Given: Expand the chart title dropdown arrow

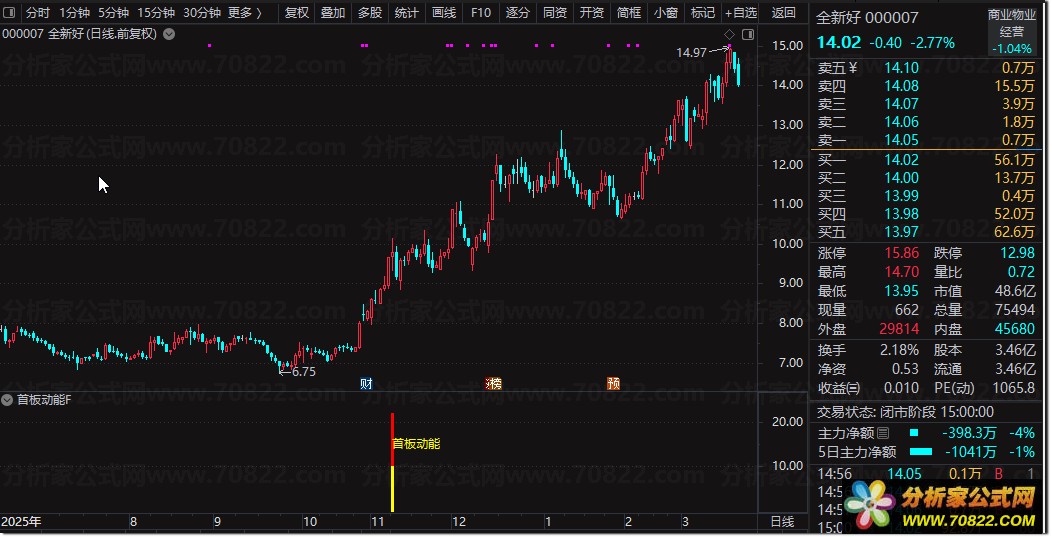Looking at the screenshot, I should (169, 34).
